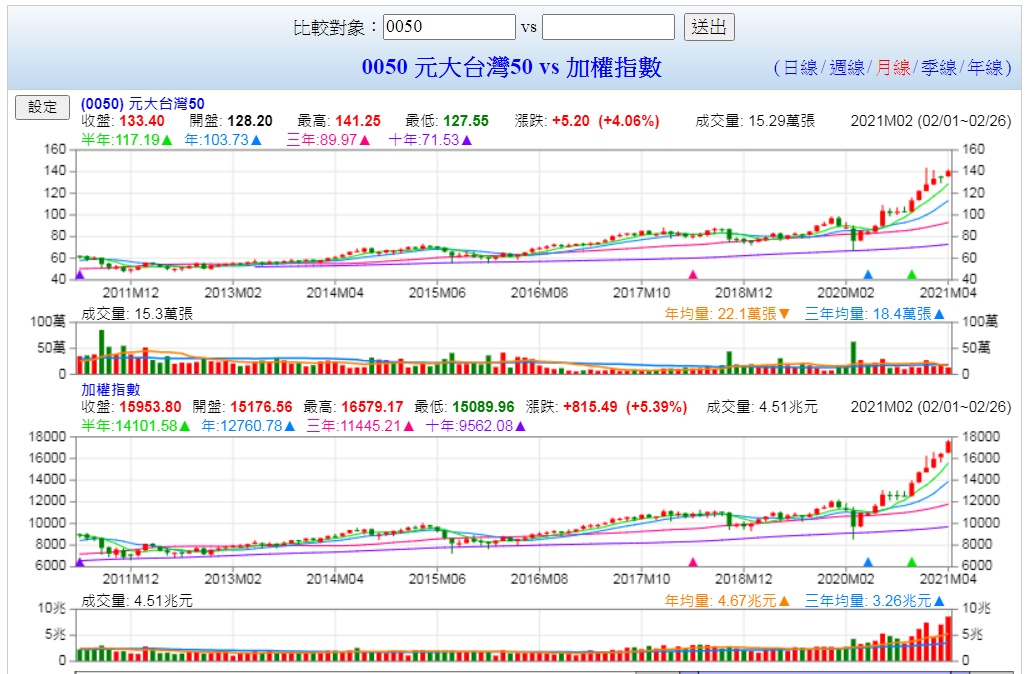
Task: Click 年均量: 22.1萬張 yearly average volume
Action: click(728, 314)
